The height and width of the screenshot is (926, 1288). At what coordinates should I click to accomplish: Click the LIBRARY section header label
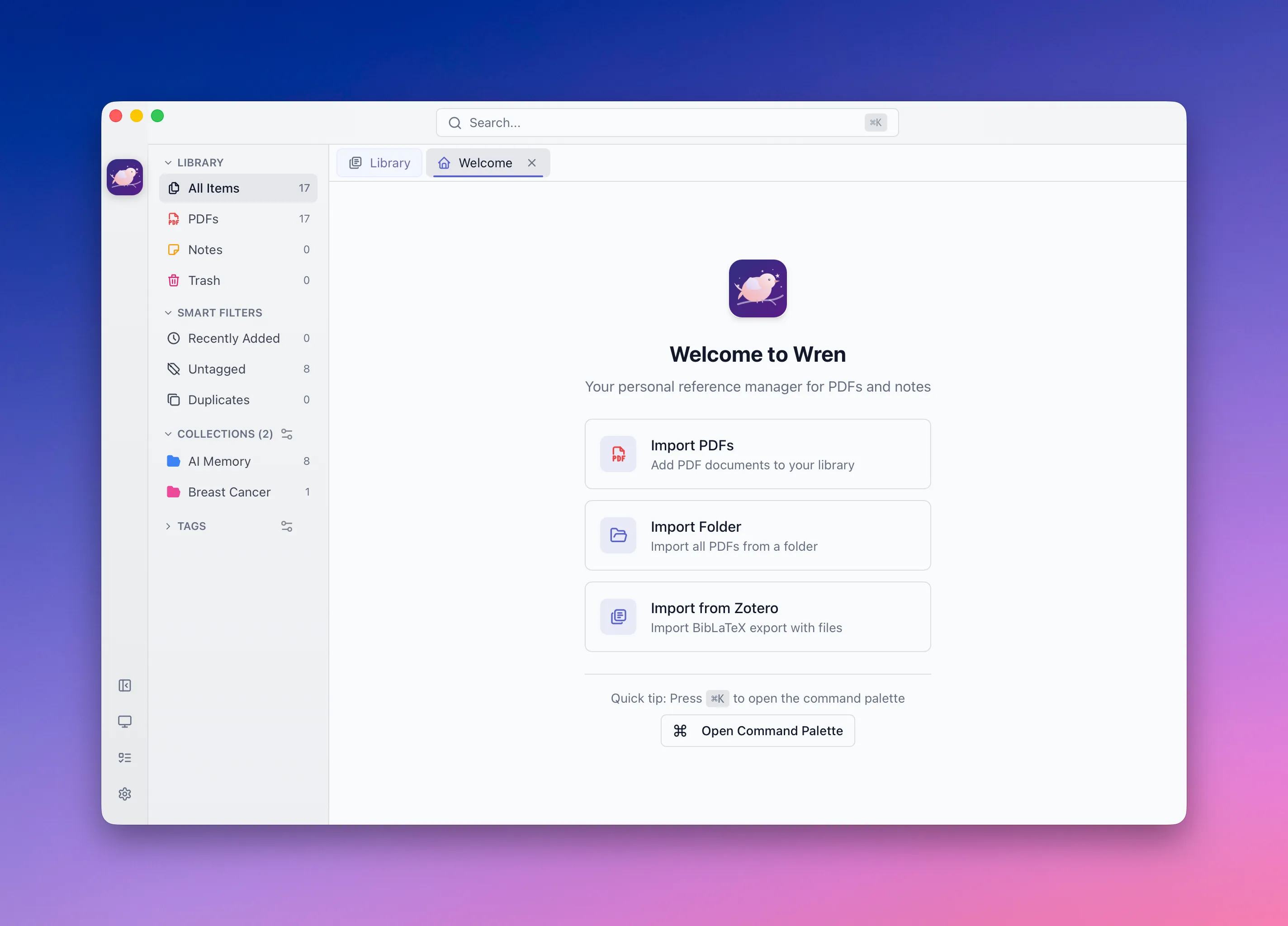pos(200,163)
